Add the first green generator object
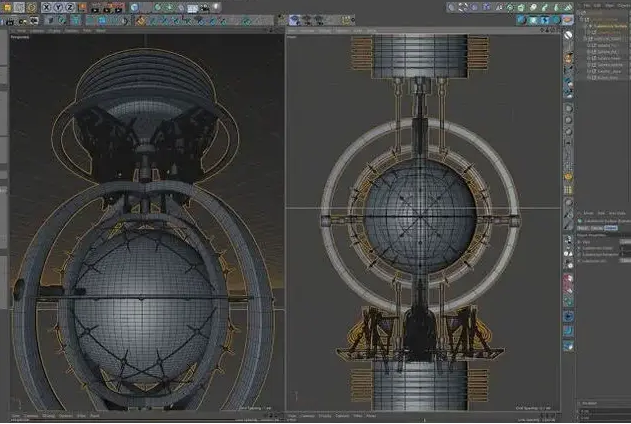This screenshot has width=631, height=424. tap(158, 7)
